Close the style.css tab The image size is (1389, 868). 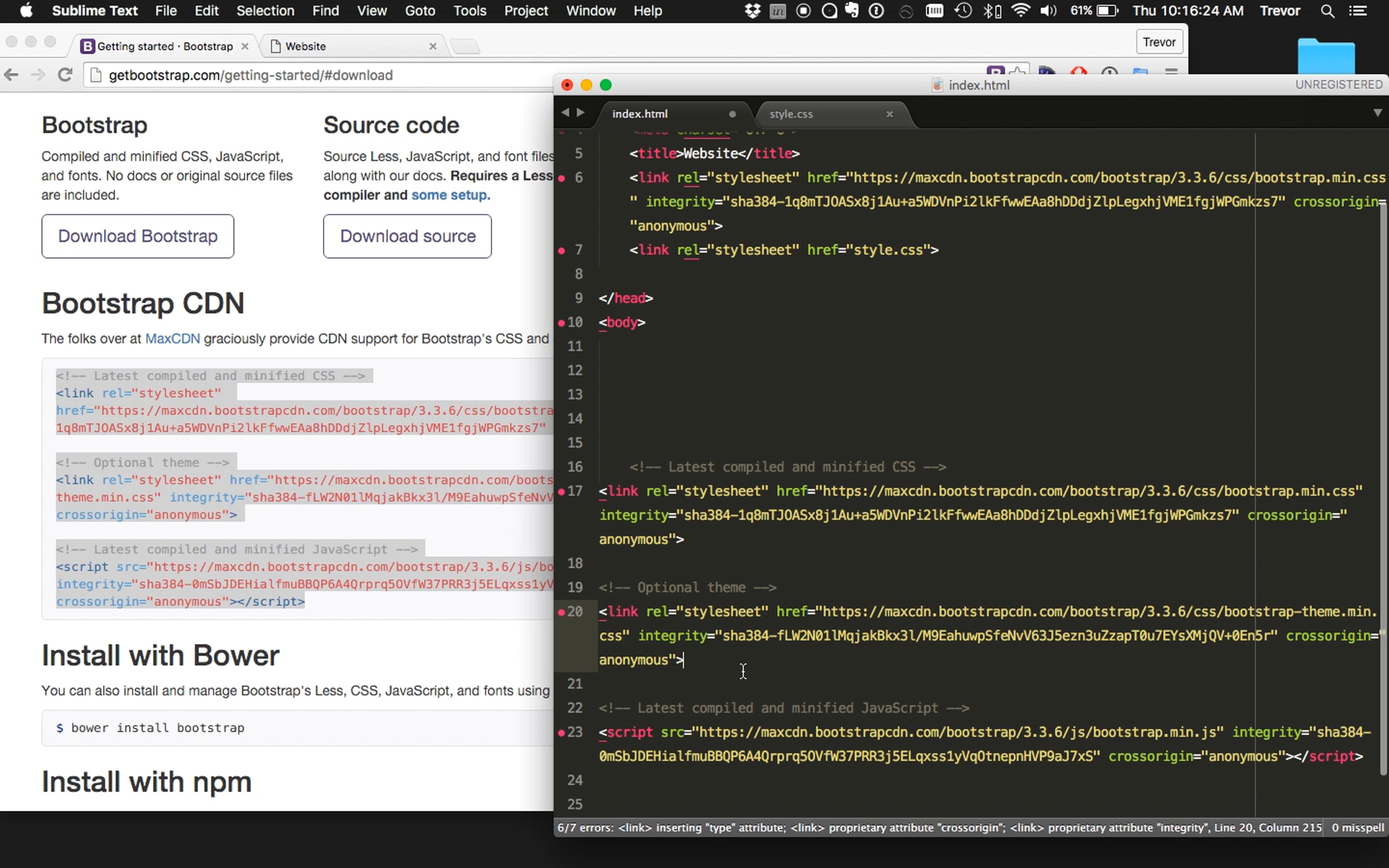[890, 114]
